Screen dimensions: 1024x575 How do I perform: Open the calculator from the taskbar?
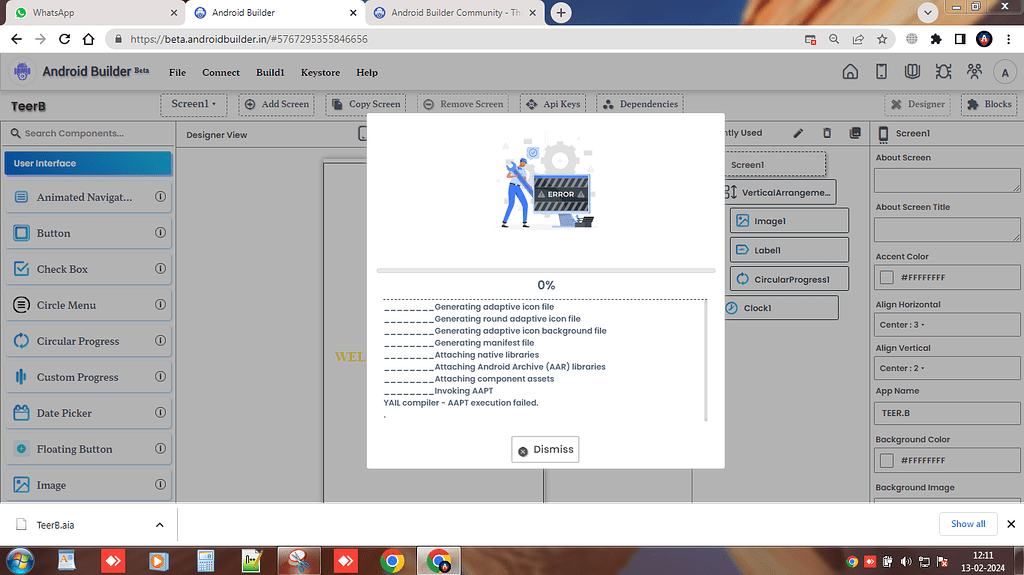pos(206,561)
